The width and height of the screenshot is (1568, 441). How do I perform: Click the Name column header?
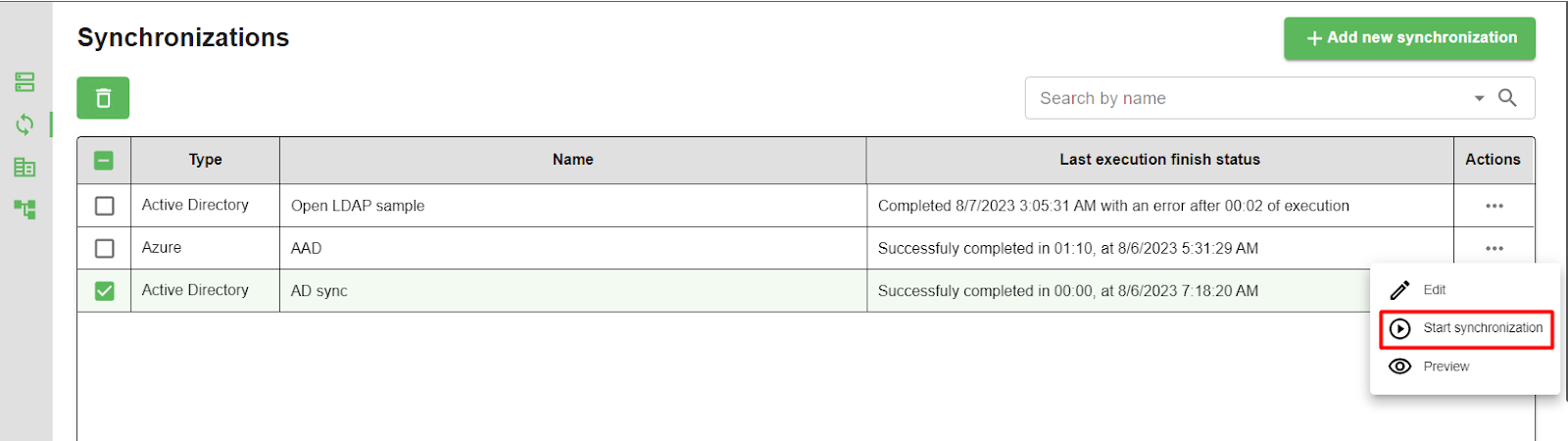click(x=572, y=160)
